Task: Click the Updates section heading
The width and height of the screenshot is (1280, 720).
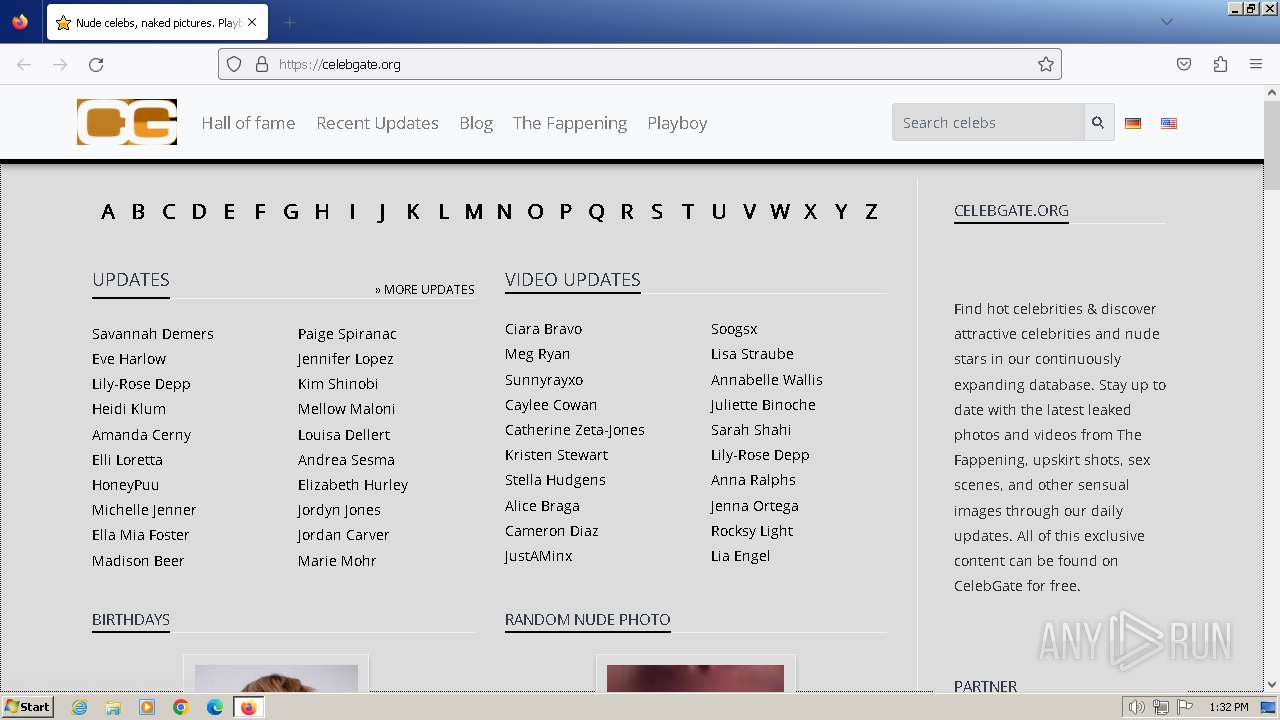Action: point(131,280)
